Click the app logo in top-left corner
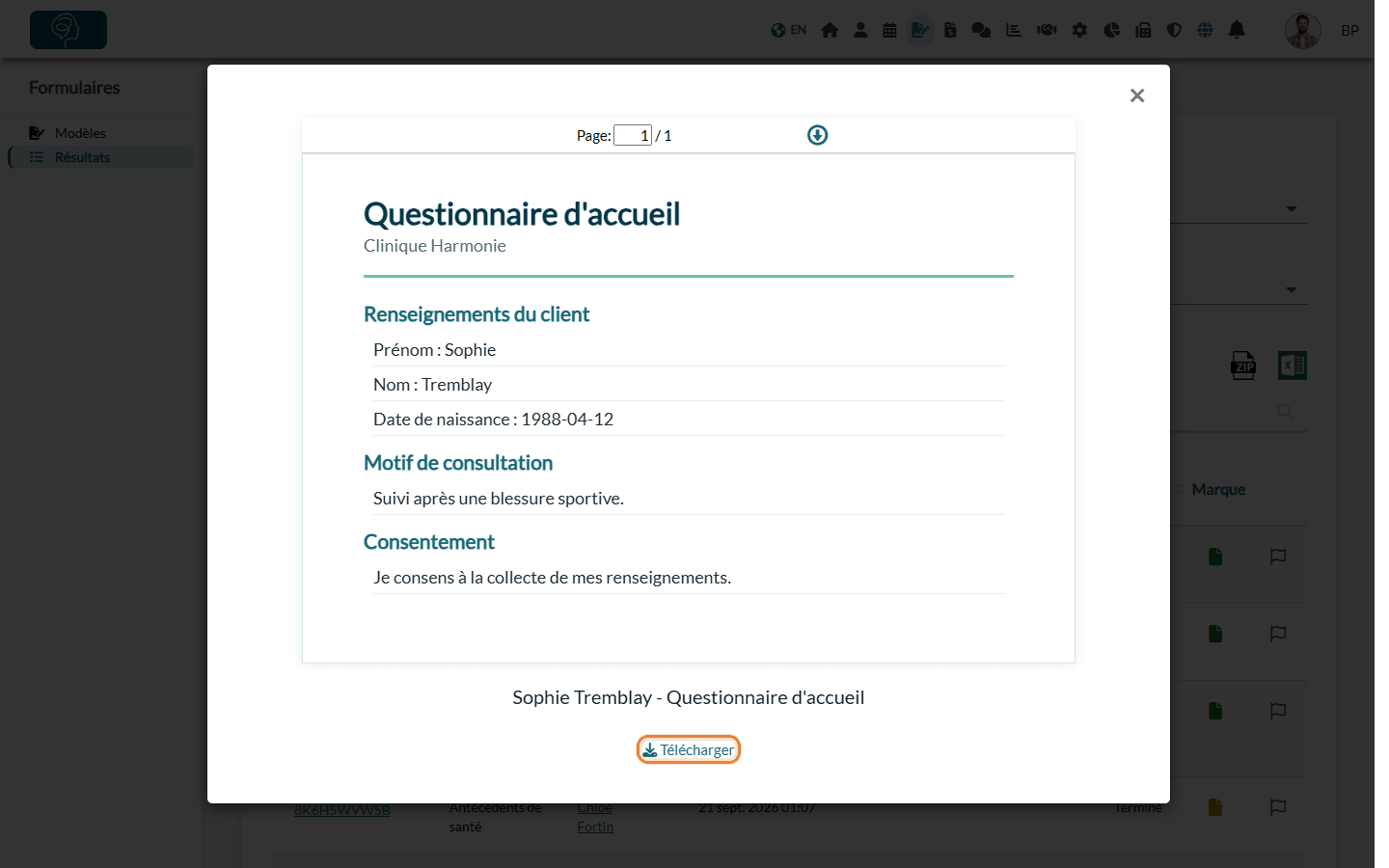 68,30
